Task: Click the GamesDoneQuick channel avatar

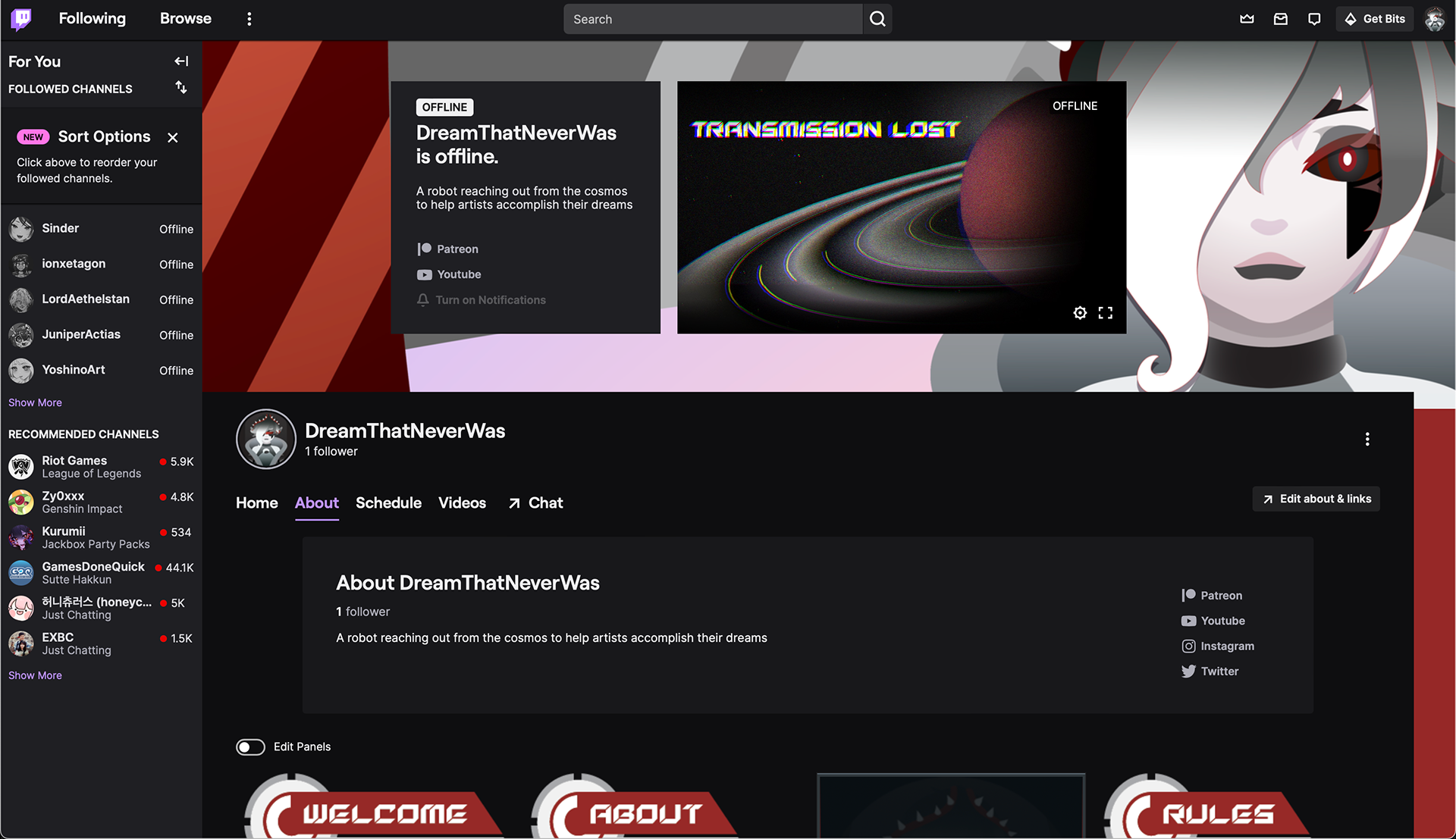Action: tap(21, 573)
